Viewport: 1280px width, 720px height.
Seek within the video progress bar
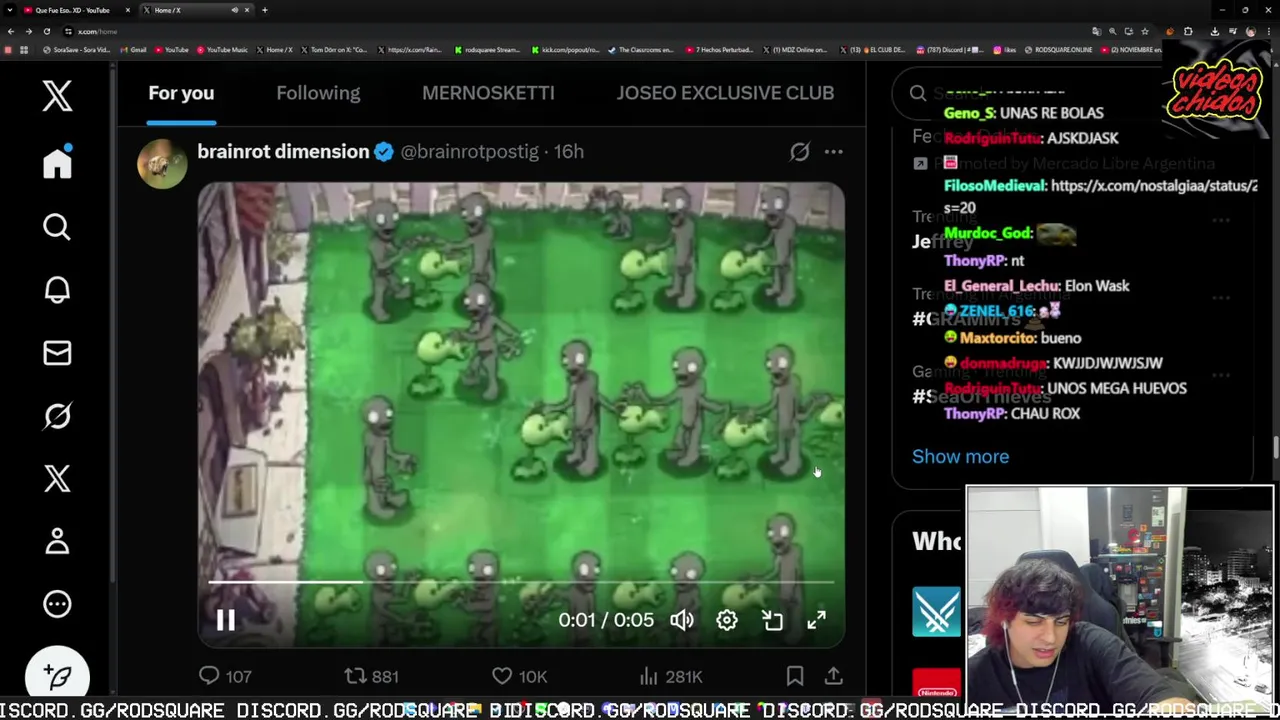tap(521, 581)
